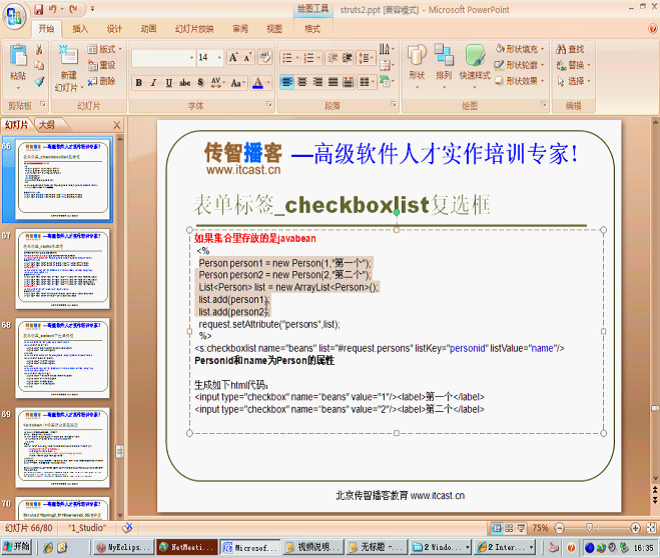Click Find (查找) in the editing group
660x558 pixels.
click(570, 49)
